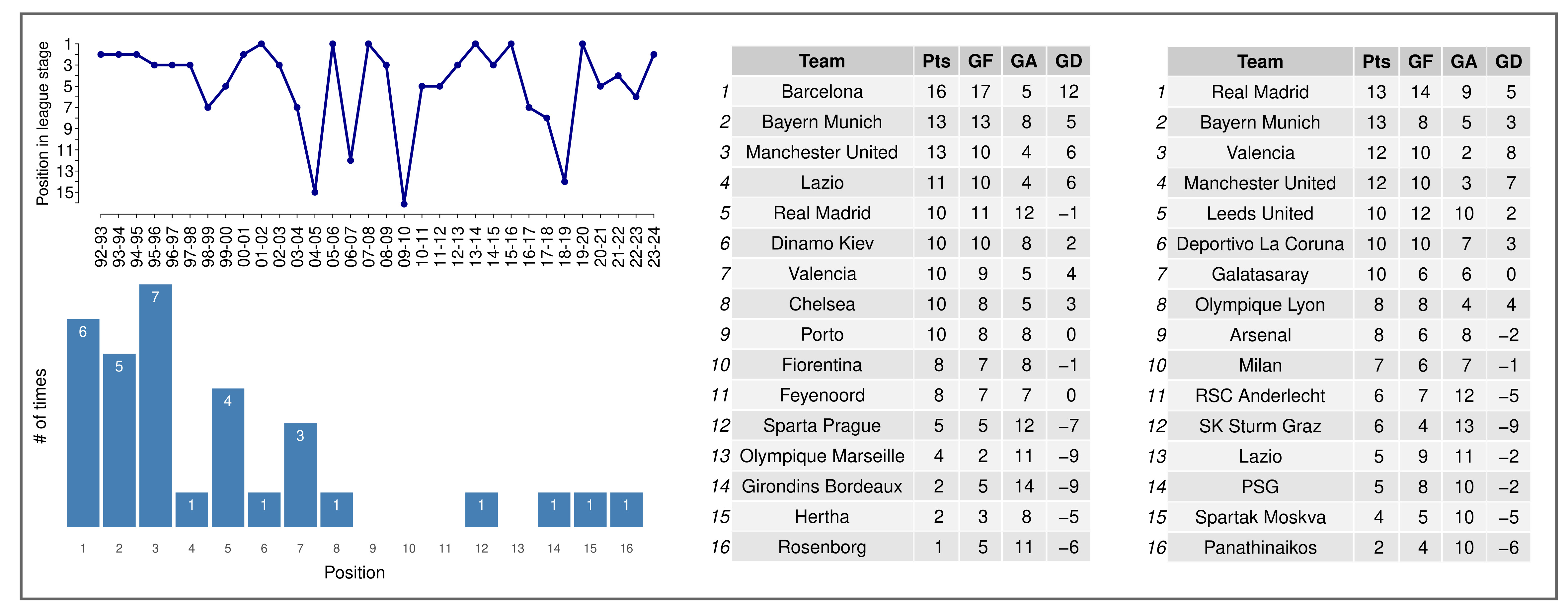Select the 92-93 season axis label
Screen dimensions: 1568x608
[101, 247]
